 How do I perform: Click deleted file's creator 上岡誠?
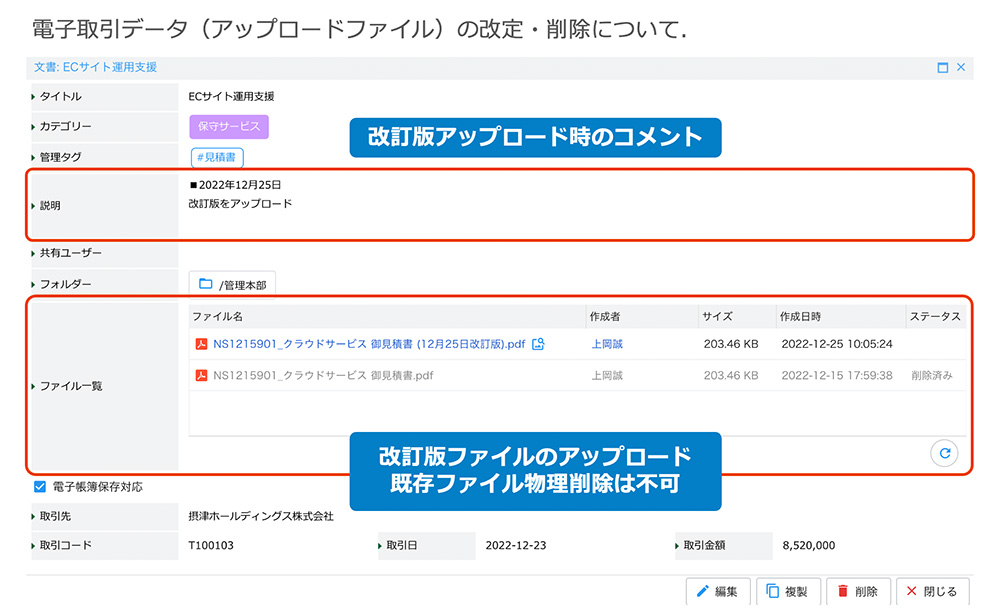coord(607,375)
